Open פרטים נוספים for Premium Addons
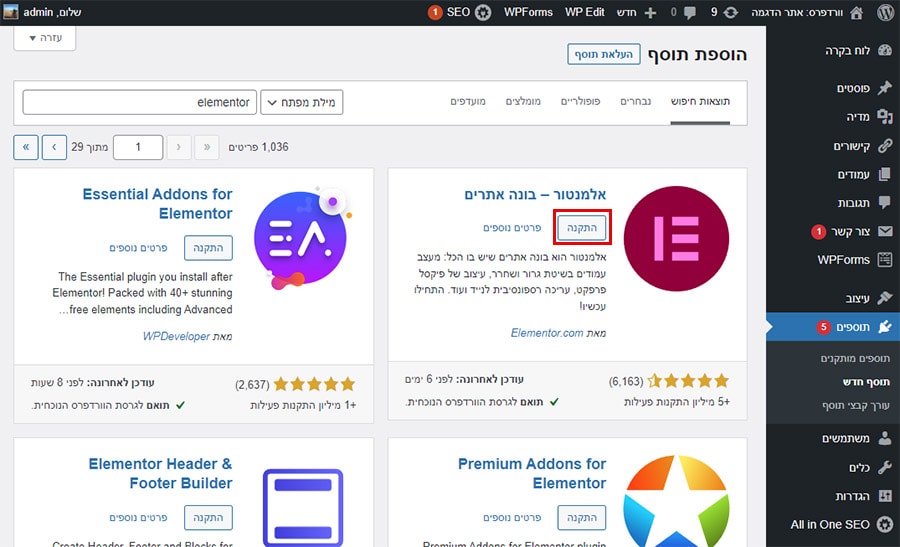 coord(512,518)
